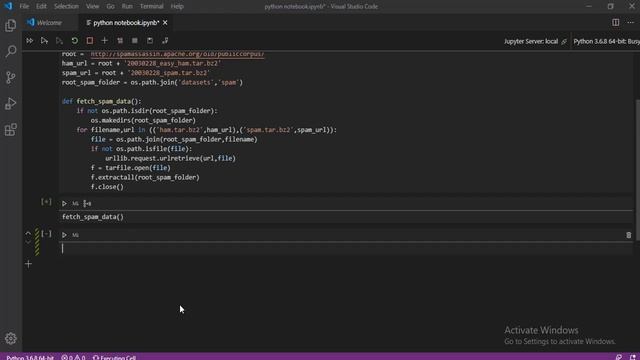Open the Source Control view
This screenshot has width=640, height=360.
tap(11, 78)
